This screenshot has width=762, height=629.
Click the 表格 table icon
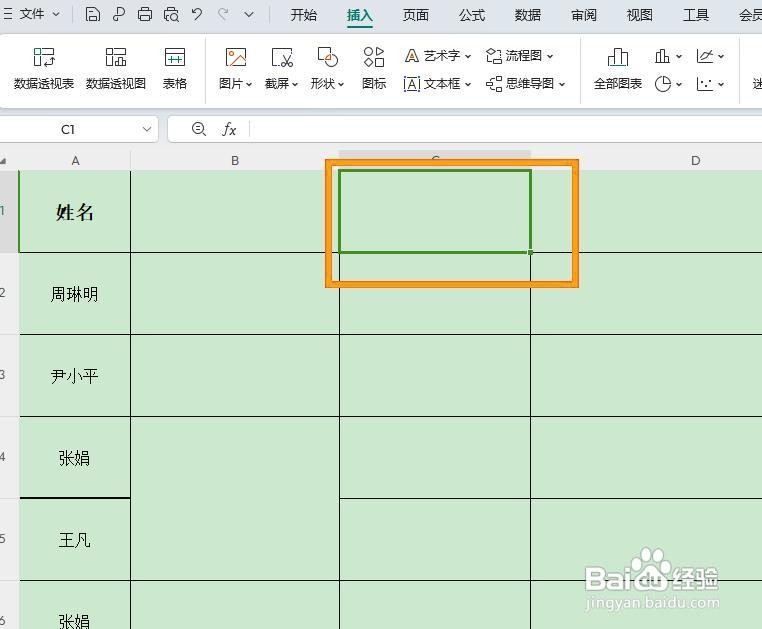click(175, 69)
